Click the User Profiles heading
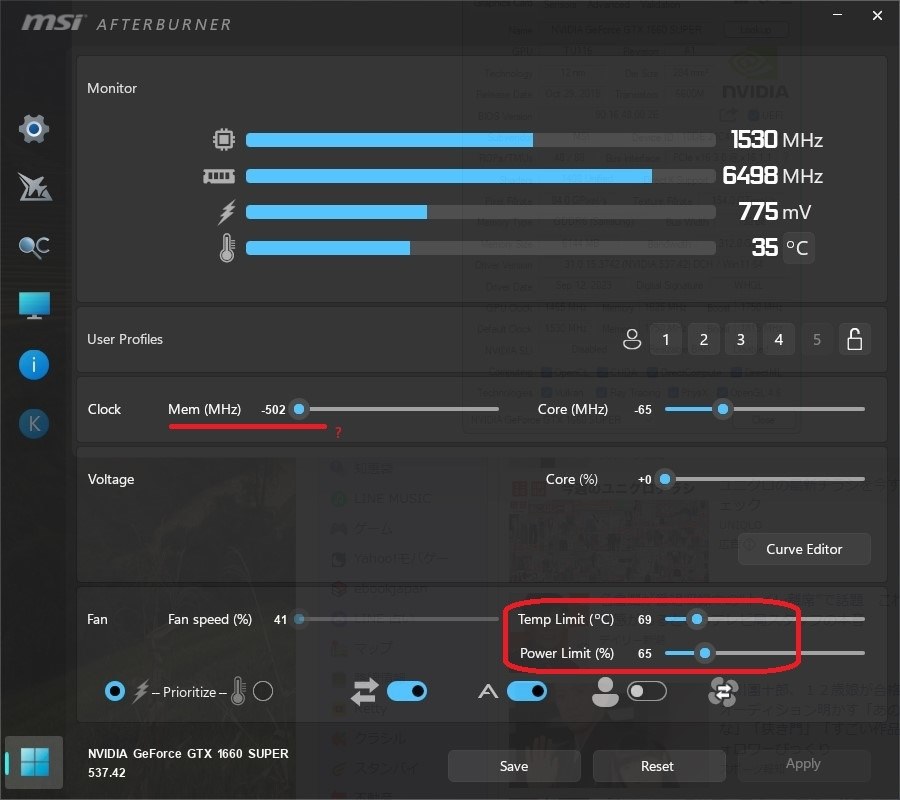The height and width of the screenshot is (800, 900). coord(125,339)
